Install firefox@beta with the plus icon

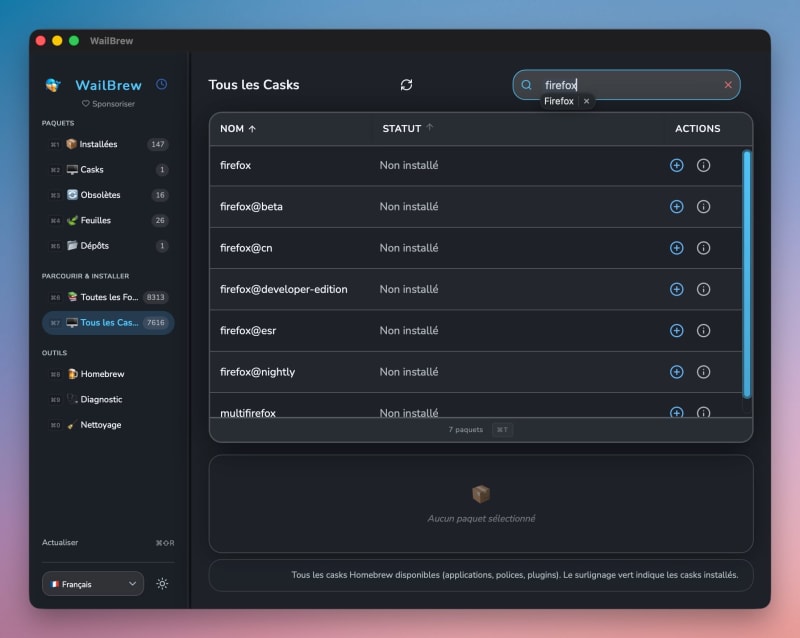[677, 207]
